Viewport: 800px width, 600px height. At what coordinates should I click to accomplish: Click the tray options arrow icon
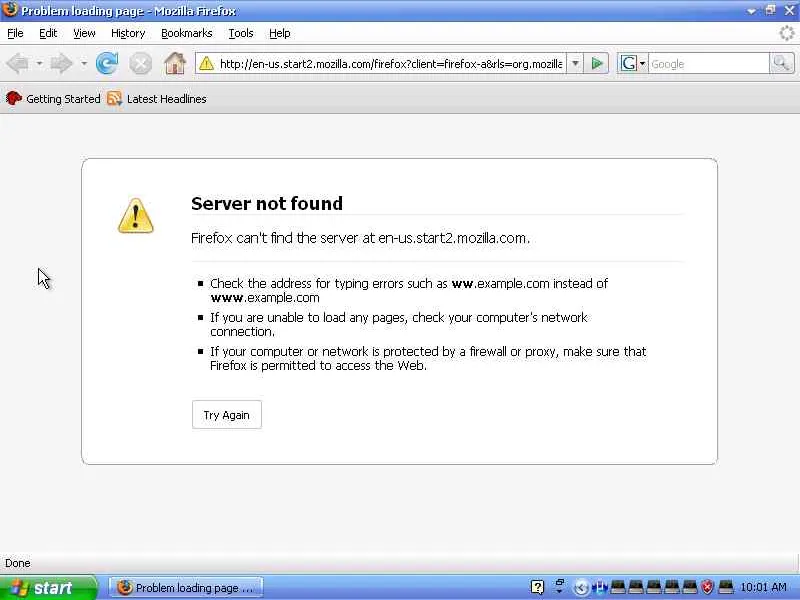(x=559, y=587)
